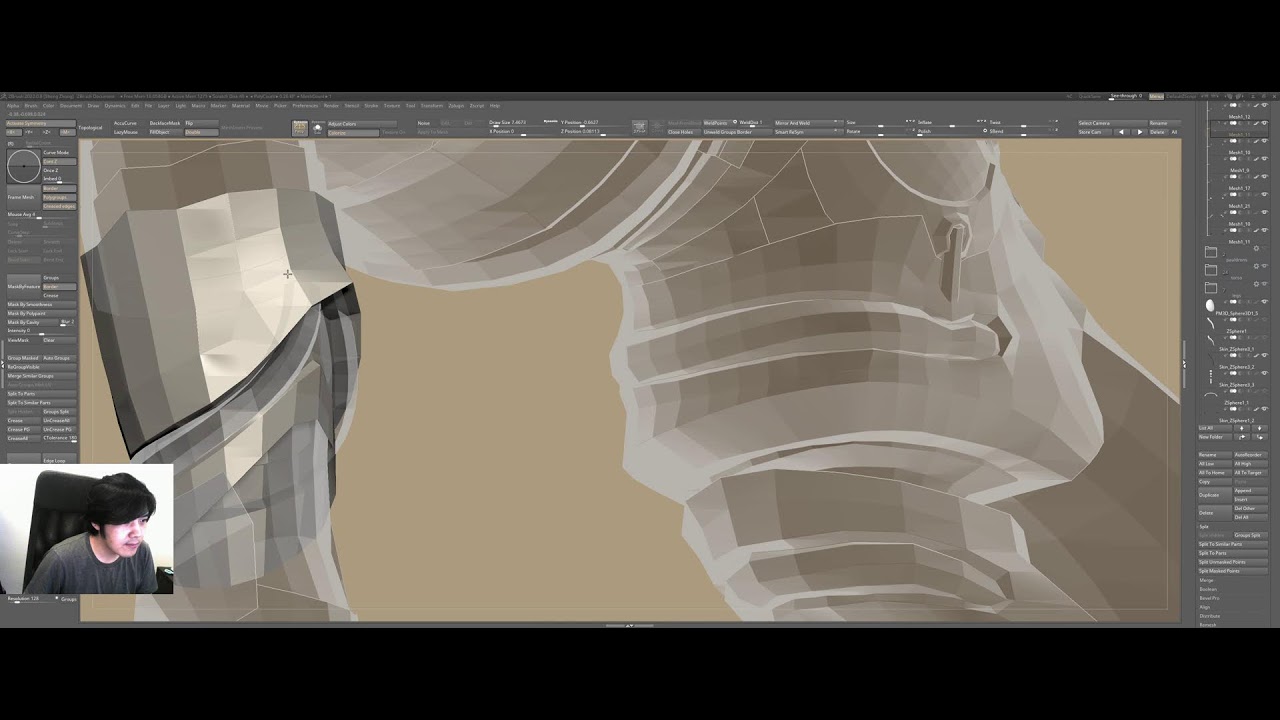The width and height of the screenshot is (1280, 720).
Task: Toggle Curve Mode in stroke panel
Action: tap(56, 153)
